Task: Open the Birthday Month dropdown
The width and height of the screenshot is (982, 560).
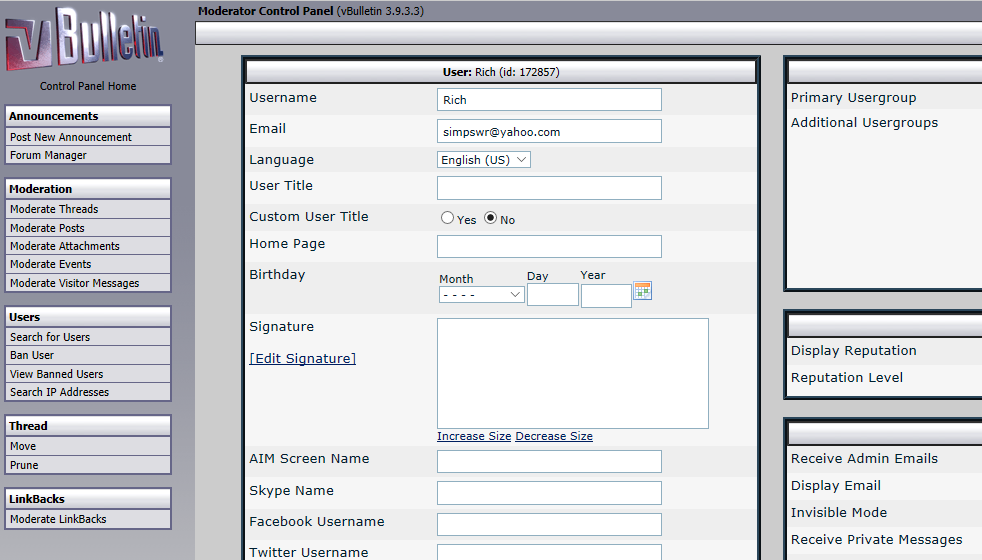Action: pos(481,295)
